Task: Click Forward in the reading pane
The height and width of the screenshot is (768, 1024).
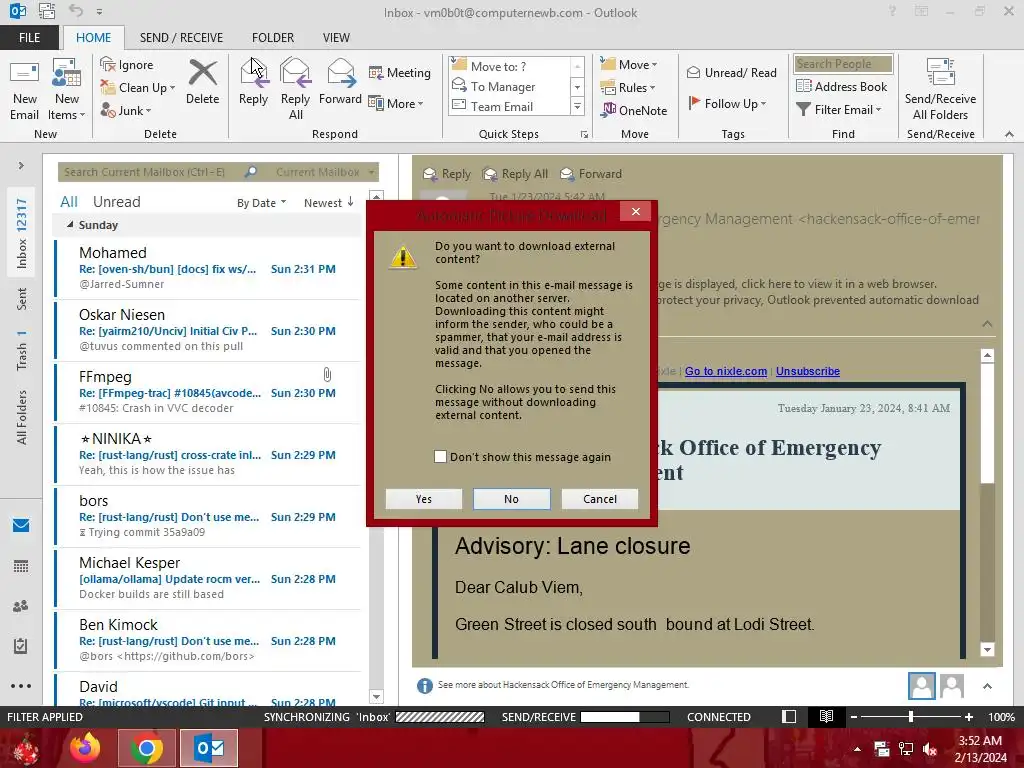Action: coord(591,174)
